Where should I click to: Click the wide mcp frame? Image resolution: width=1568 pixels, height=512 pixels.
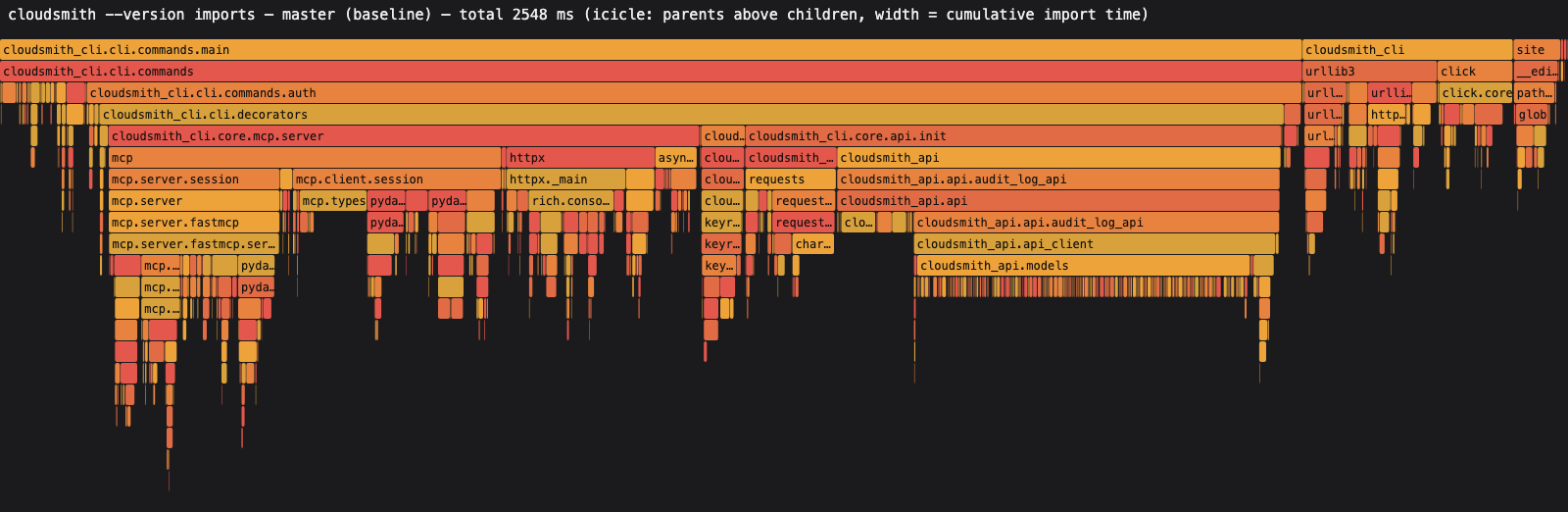(x=305, y=158)
